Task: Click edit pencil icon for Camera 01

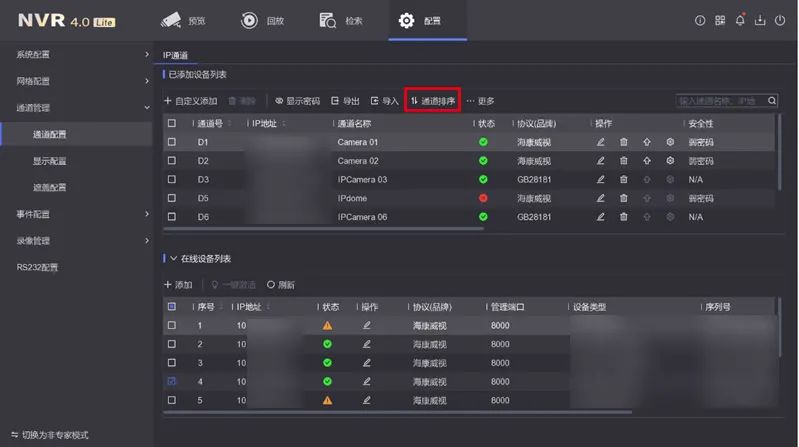Action: [601, 142]
